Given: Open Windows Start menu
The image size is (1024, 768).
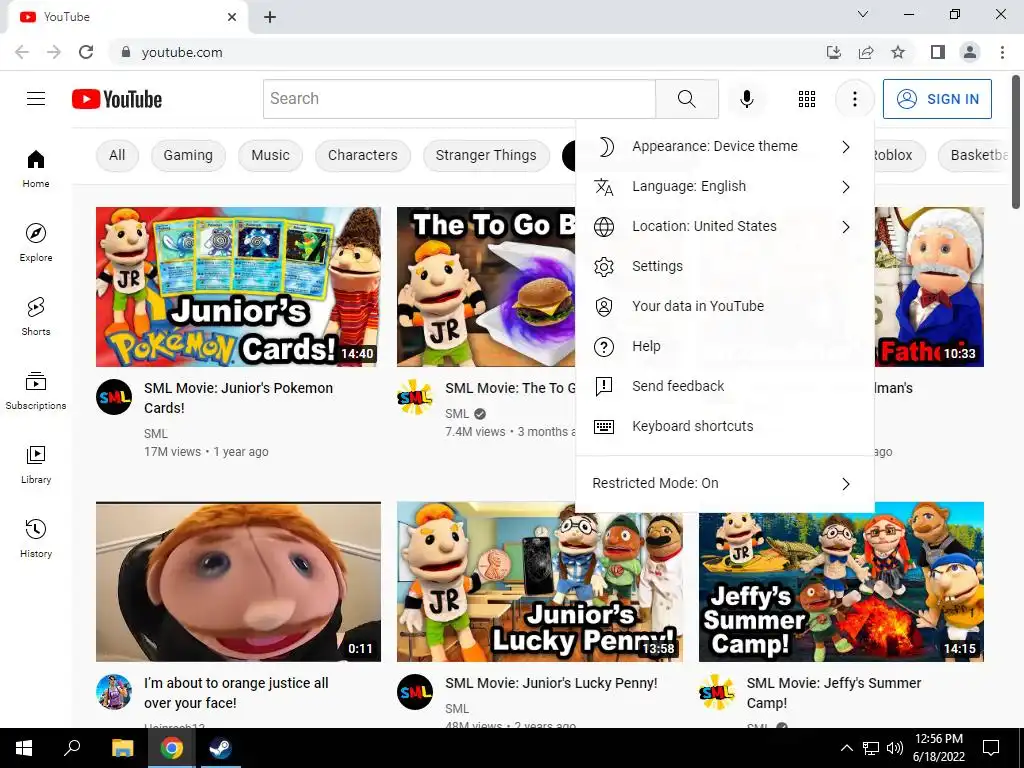Looking at the screenshot, I should [24, 748].
